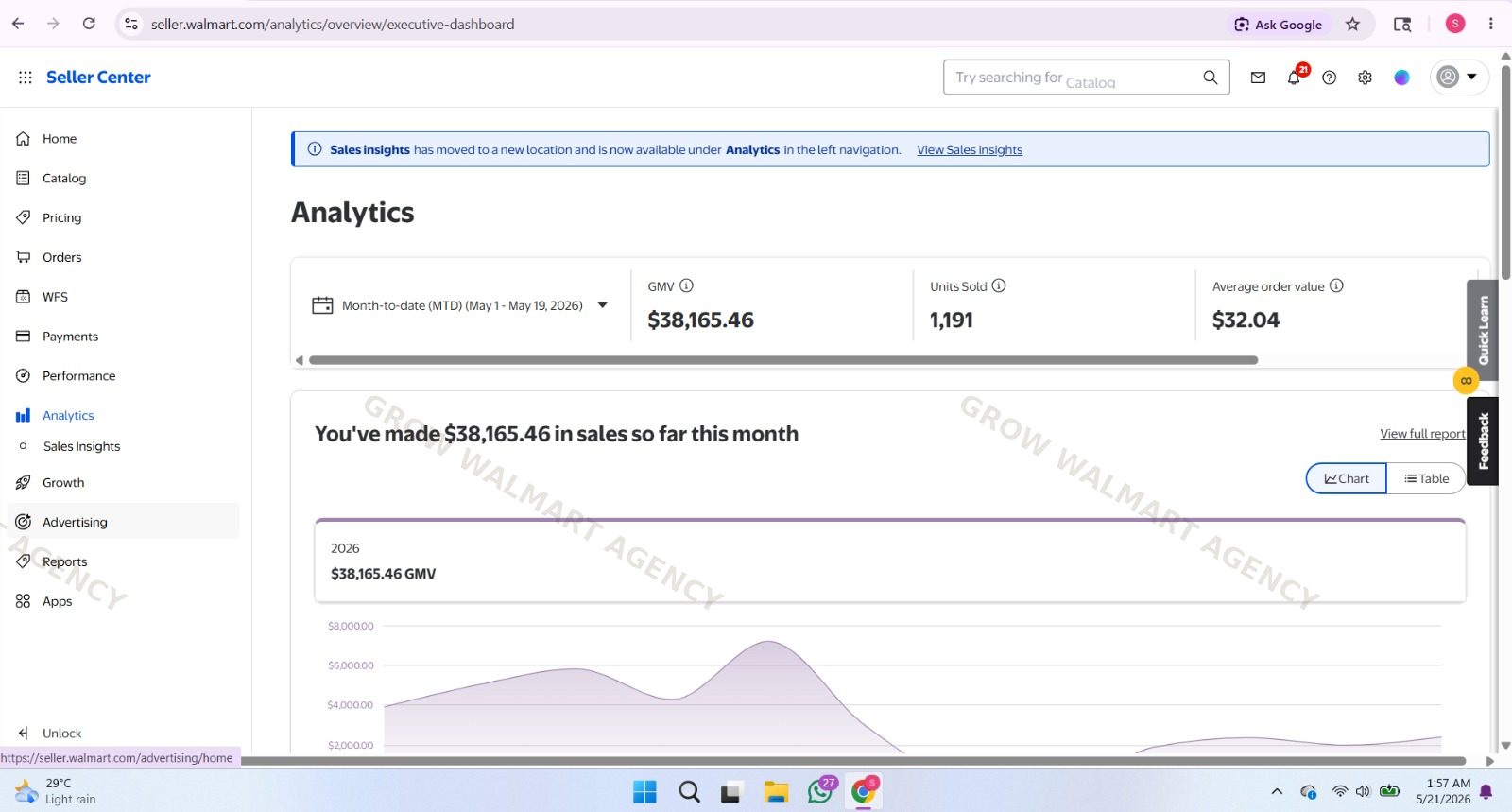Open the settings gear icon
This screenshot has width=1512, height=812.
point(1366,78)
